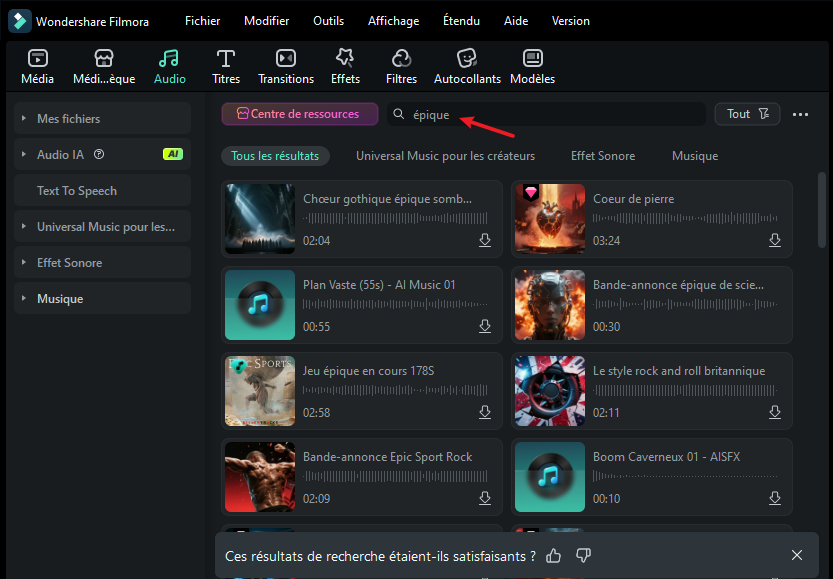Image resolution: width=833 pixels, height=579 pixels.
Task: Download the Coeur de pierre track
Action: [774, 240]
